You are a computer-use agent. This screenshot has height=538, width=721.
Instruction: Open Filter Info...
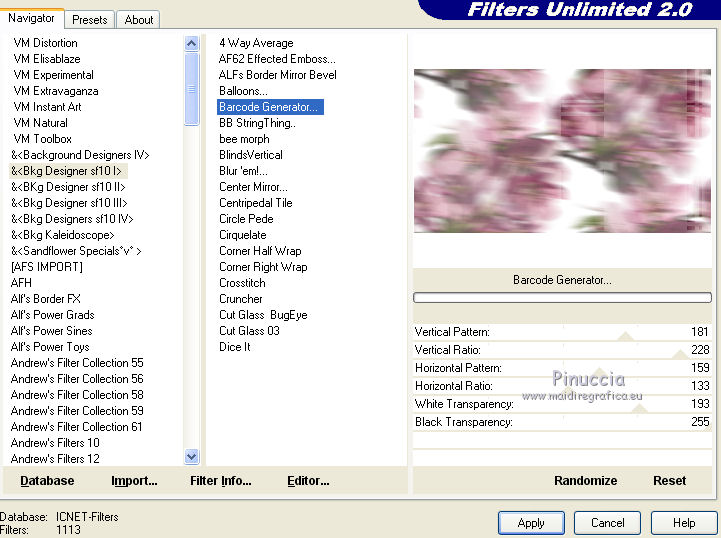point(221,481)
